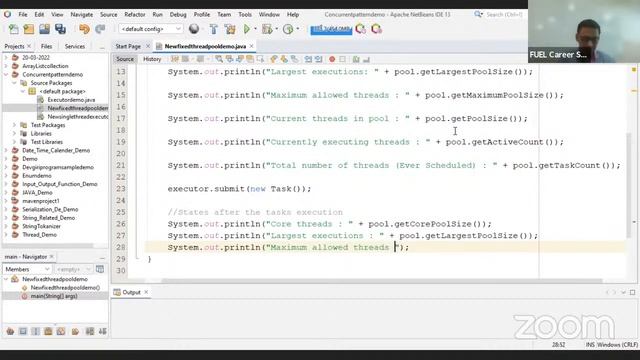
Task: Open the empty filter dropdown in Navigator
Action: pyautogui.click(x=73, y=269)
